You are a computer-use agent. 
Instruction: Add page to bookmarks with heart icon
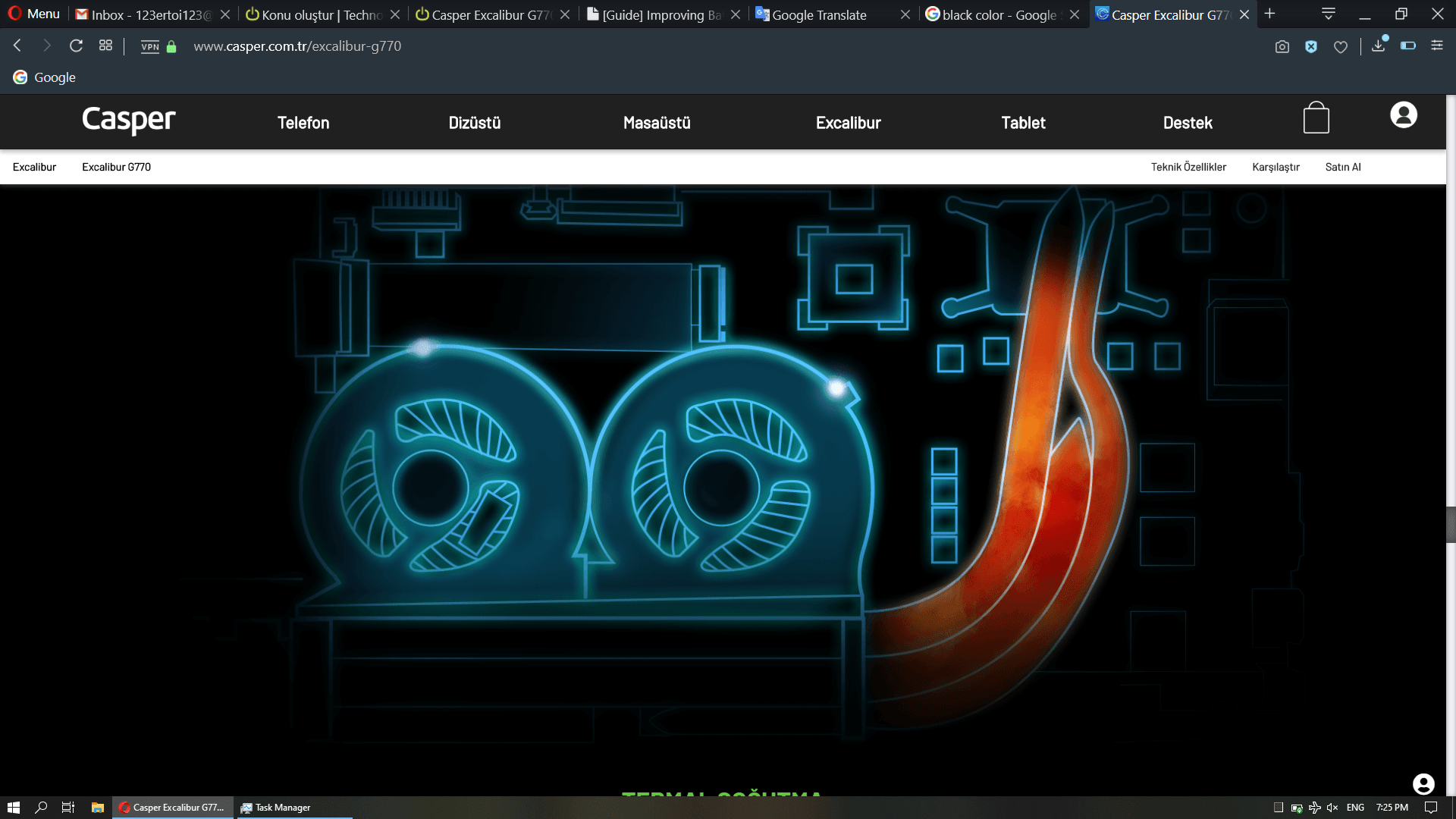(x=1341, y=47)
